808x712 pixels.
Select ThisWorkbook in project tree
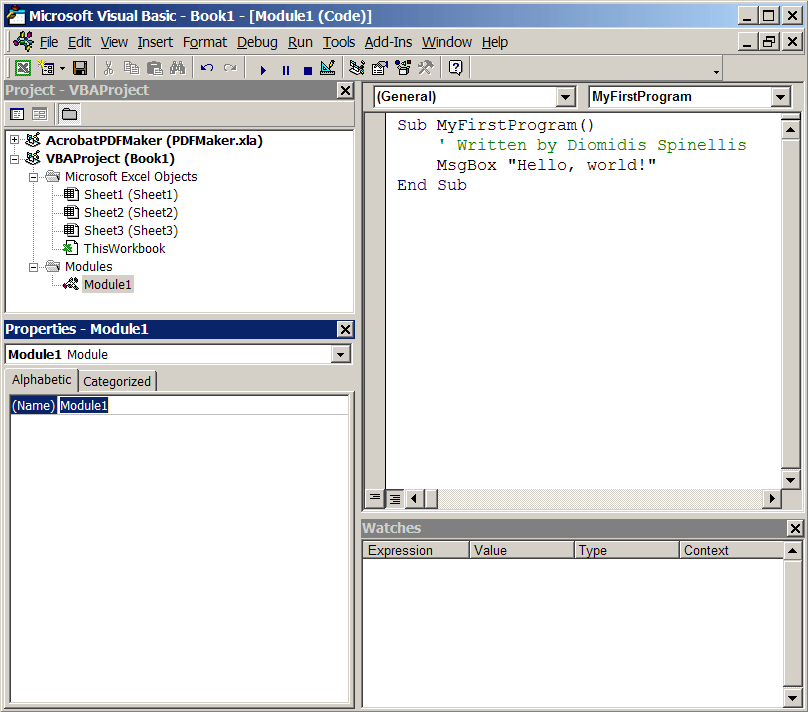click(x=125, y=249)
